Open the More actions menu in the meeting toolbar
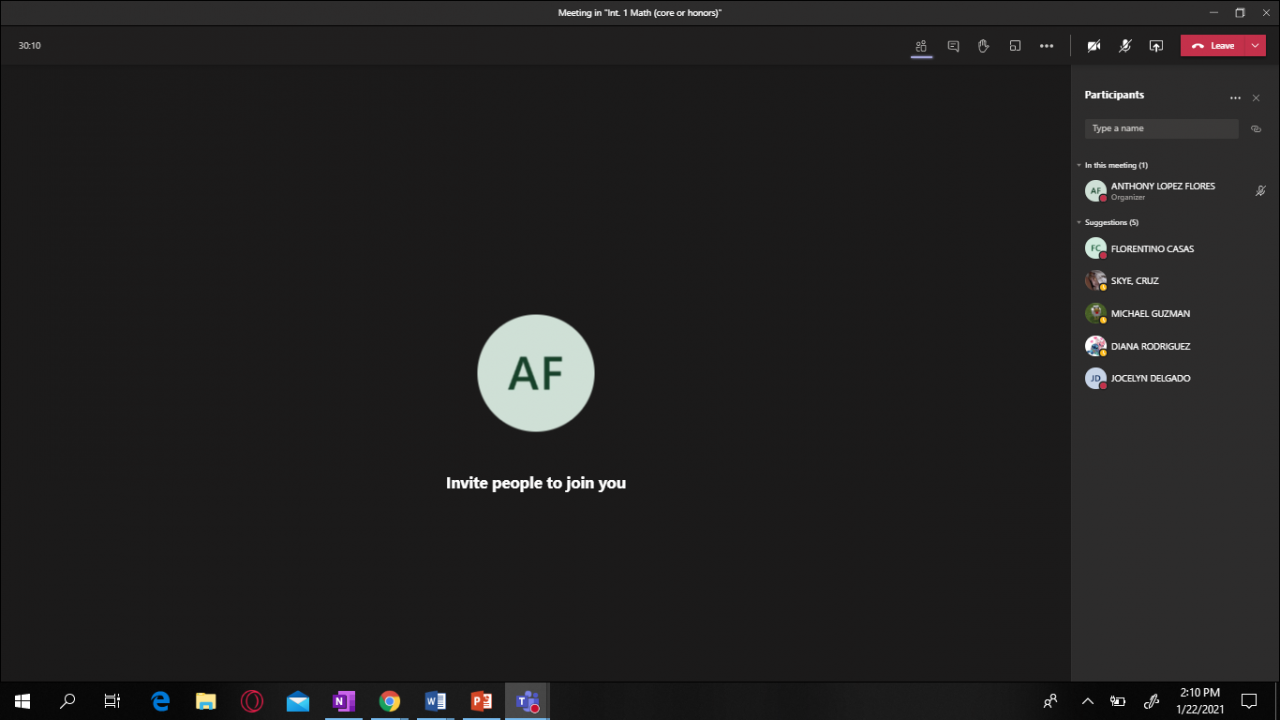The image size is (1280, 720). coord(1046,46)
